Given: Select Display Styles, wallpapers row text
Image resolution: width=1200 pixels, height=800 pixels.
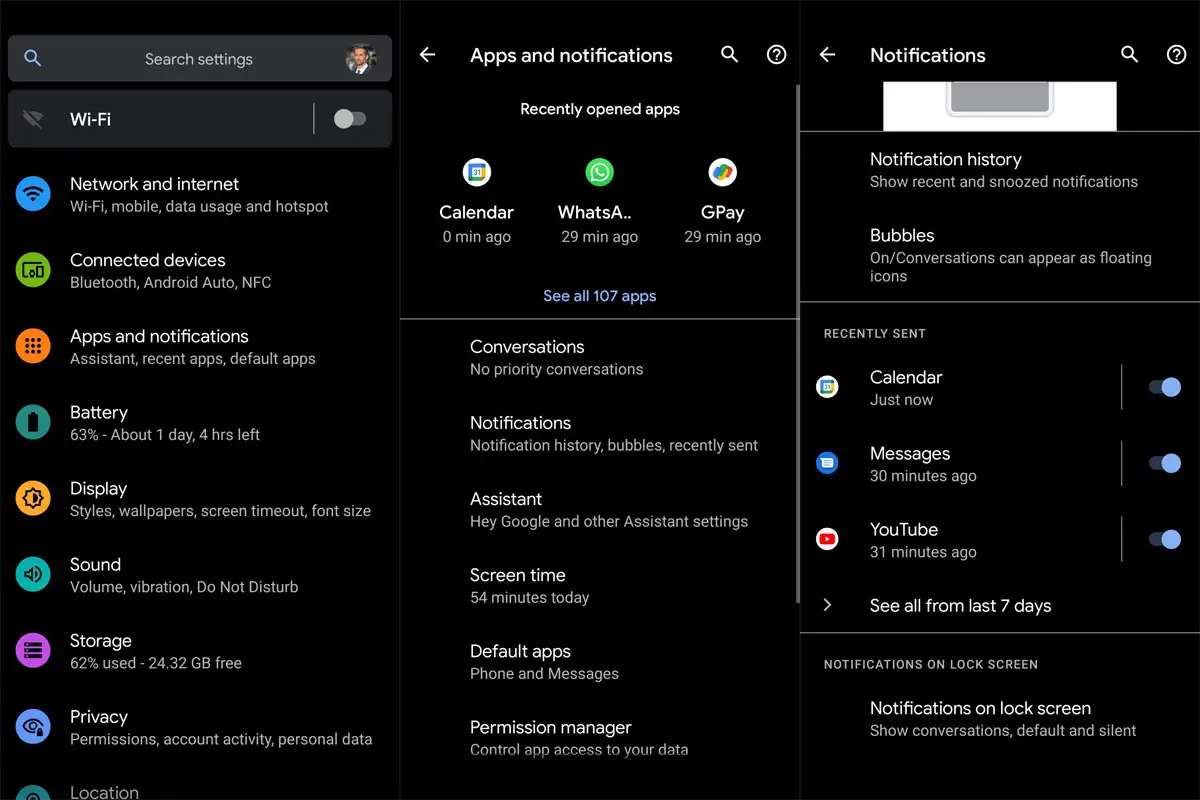Looking at the screenshot, I should click(220, 498).
